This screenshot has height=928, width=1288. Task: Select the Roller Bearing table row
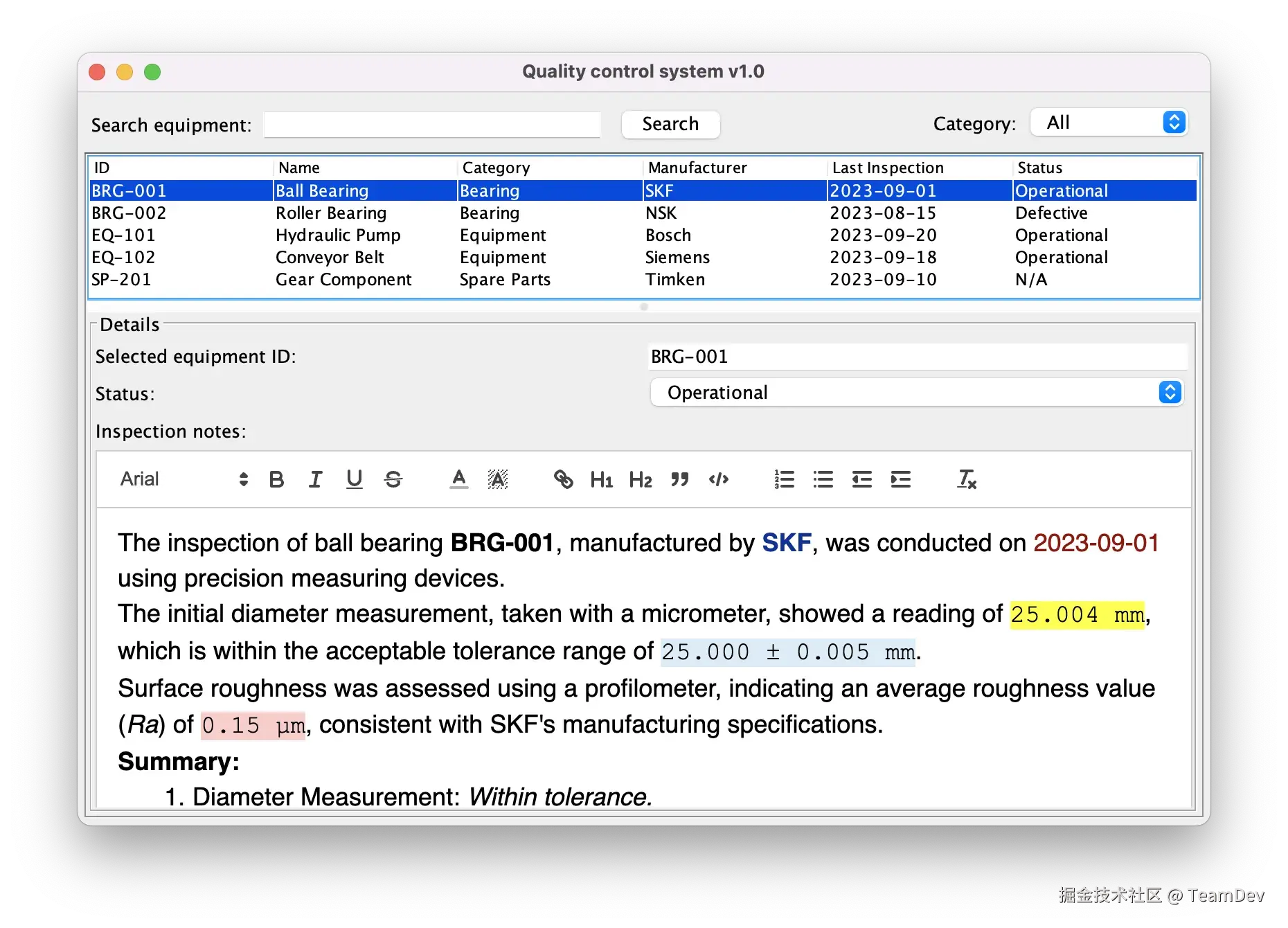click(x=485, y=213)
